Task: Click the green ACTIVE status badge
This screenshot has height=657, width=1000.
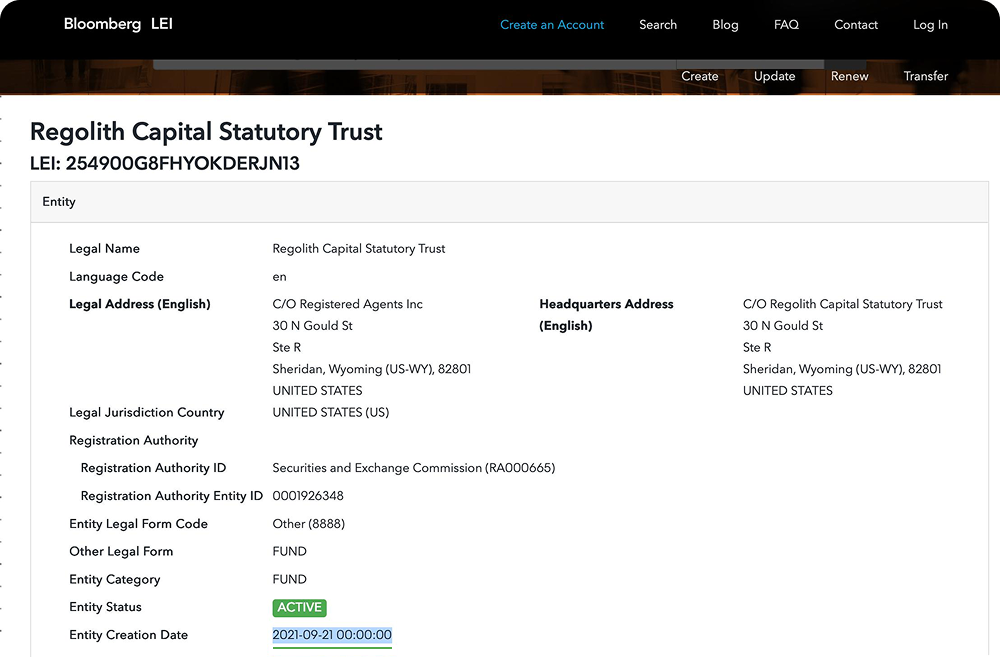Action: click(300, 607)
